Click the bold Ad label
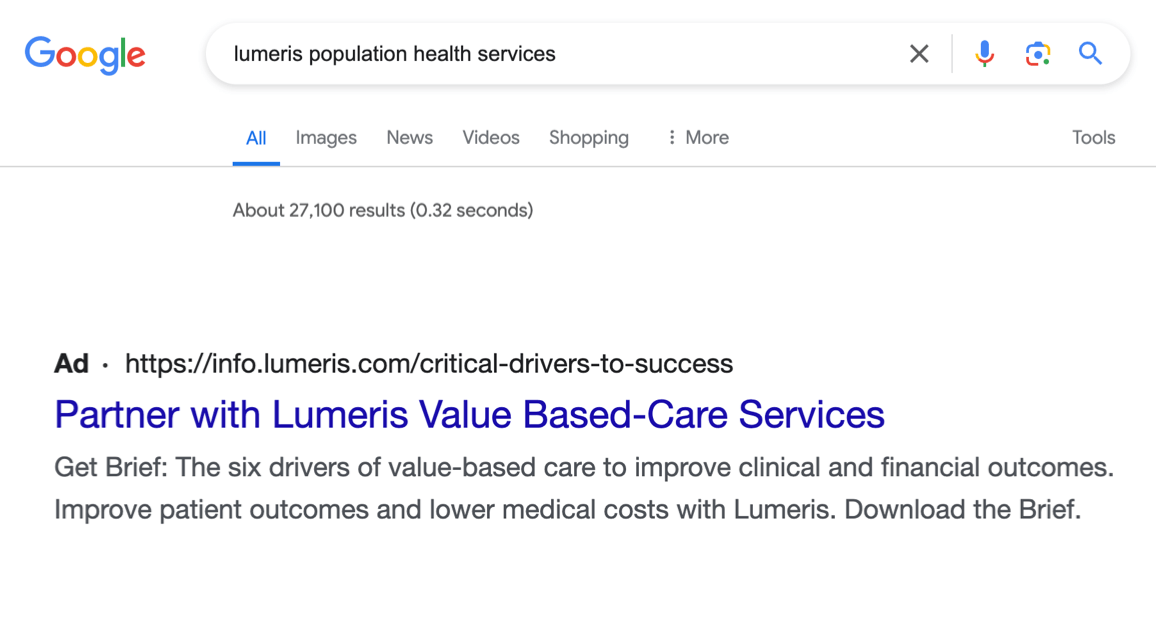The width and height of the screenshot is (1156, 630). (x=72, y=363)
